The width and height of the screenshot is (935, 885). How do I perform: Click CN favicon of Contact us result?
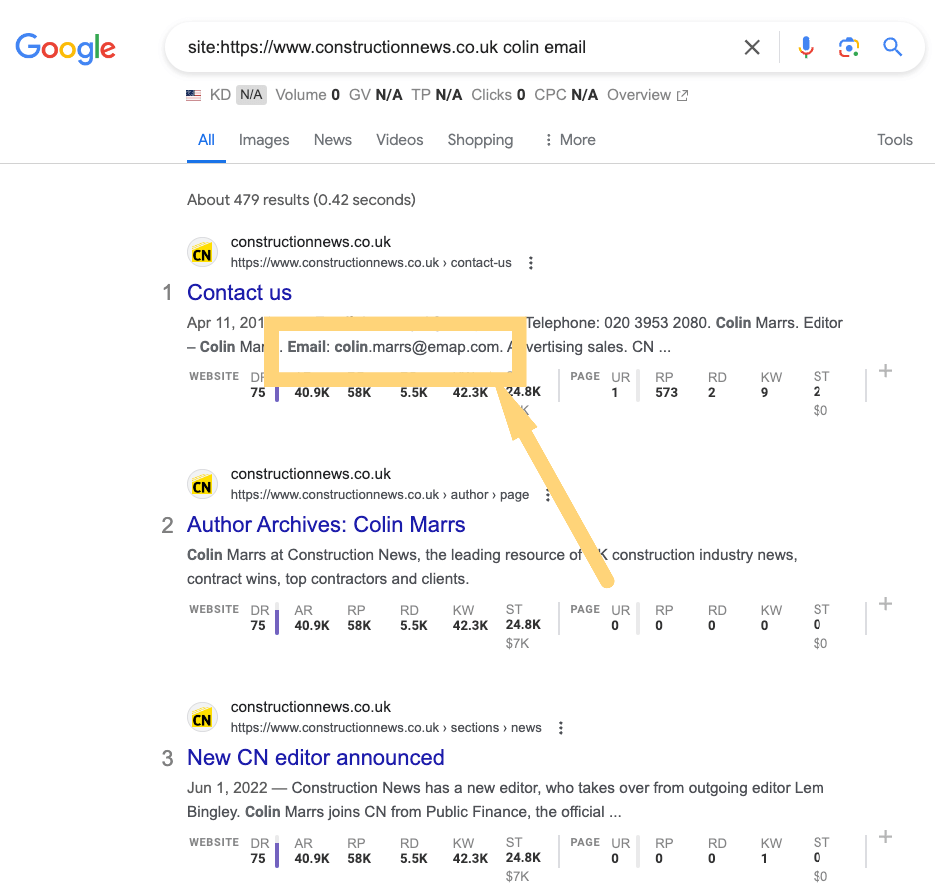point(202,253)
